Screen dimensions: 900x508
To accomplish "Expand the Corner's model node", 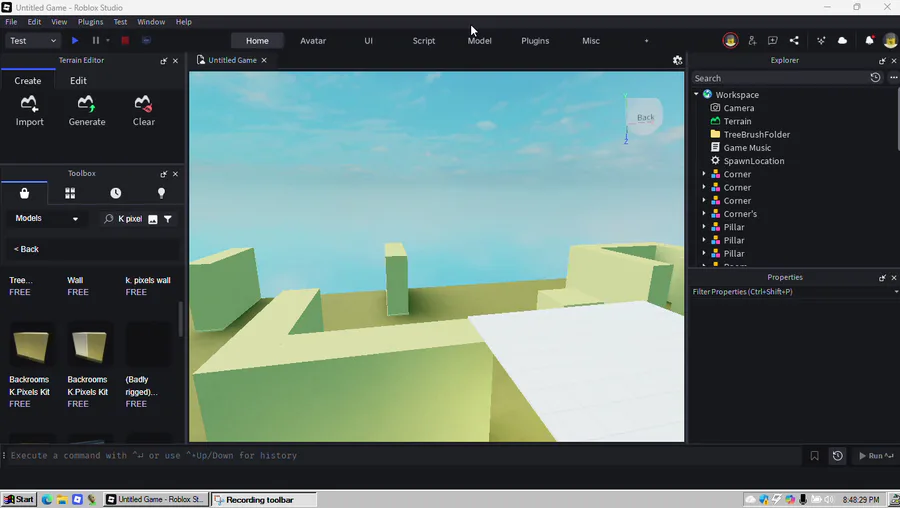I will (704, 214).
